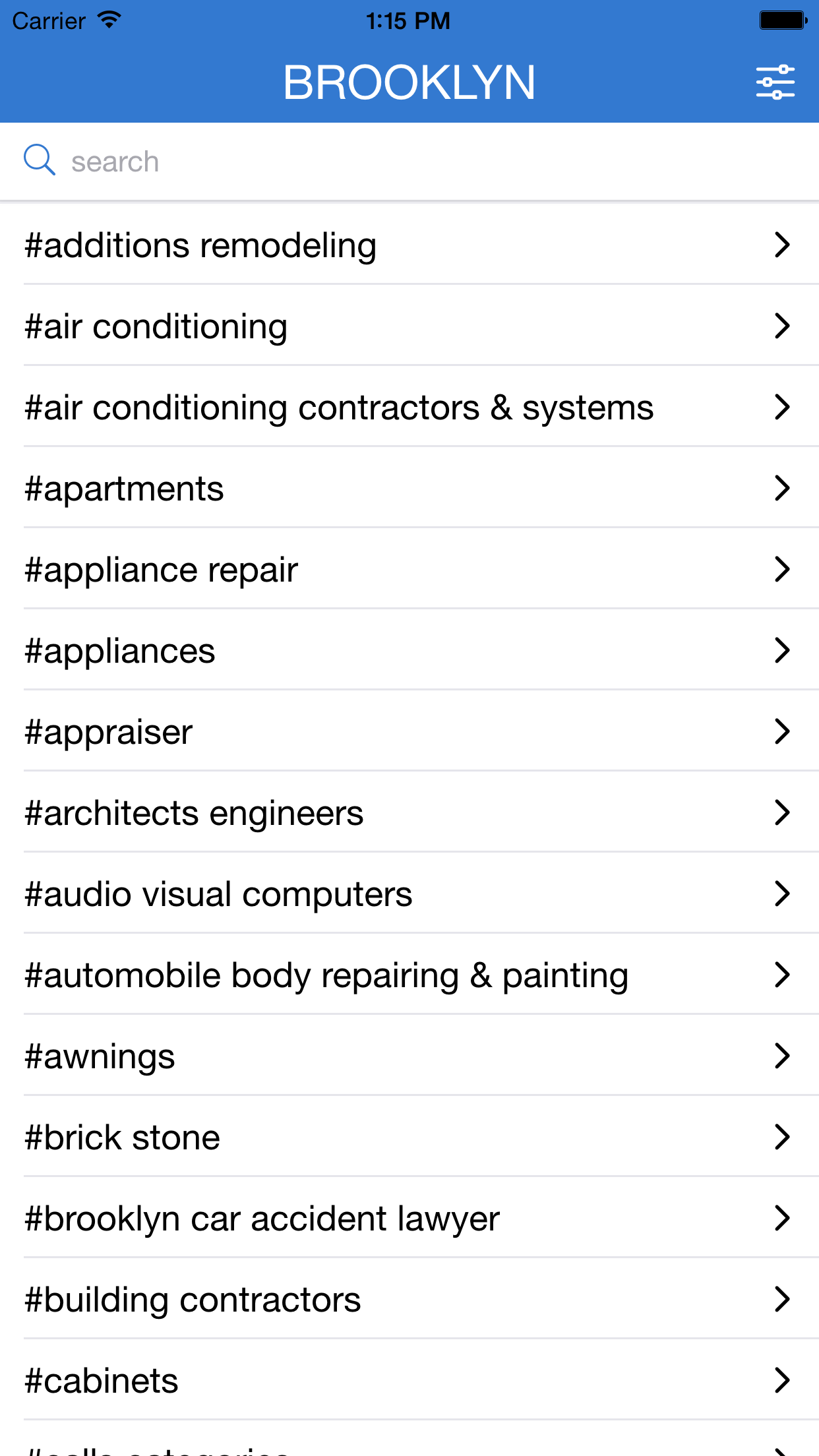The width and height of the screenshot is (819, 1456).
Task: Open the filter settings sliders icon
Action: tap(775, 82)
